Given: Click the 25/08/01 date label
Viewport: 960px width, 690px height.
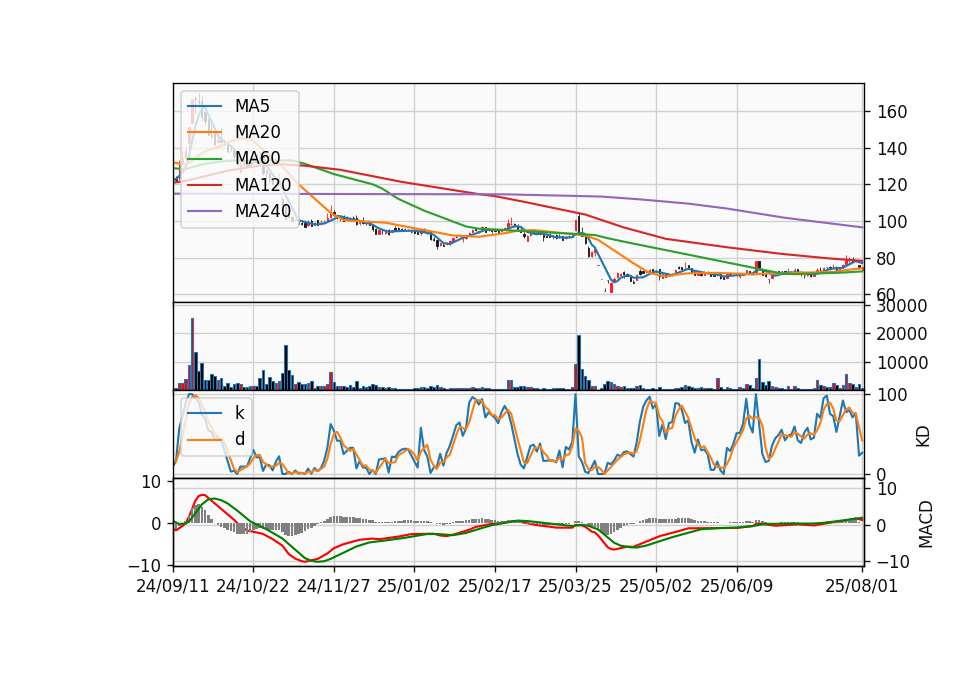Looking at the screenshot, I should pyautogui.click(x=861, y=586).
